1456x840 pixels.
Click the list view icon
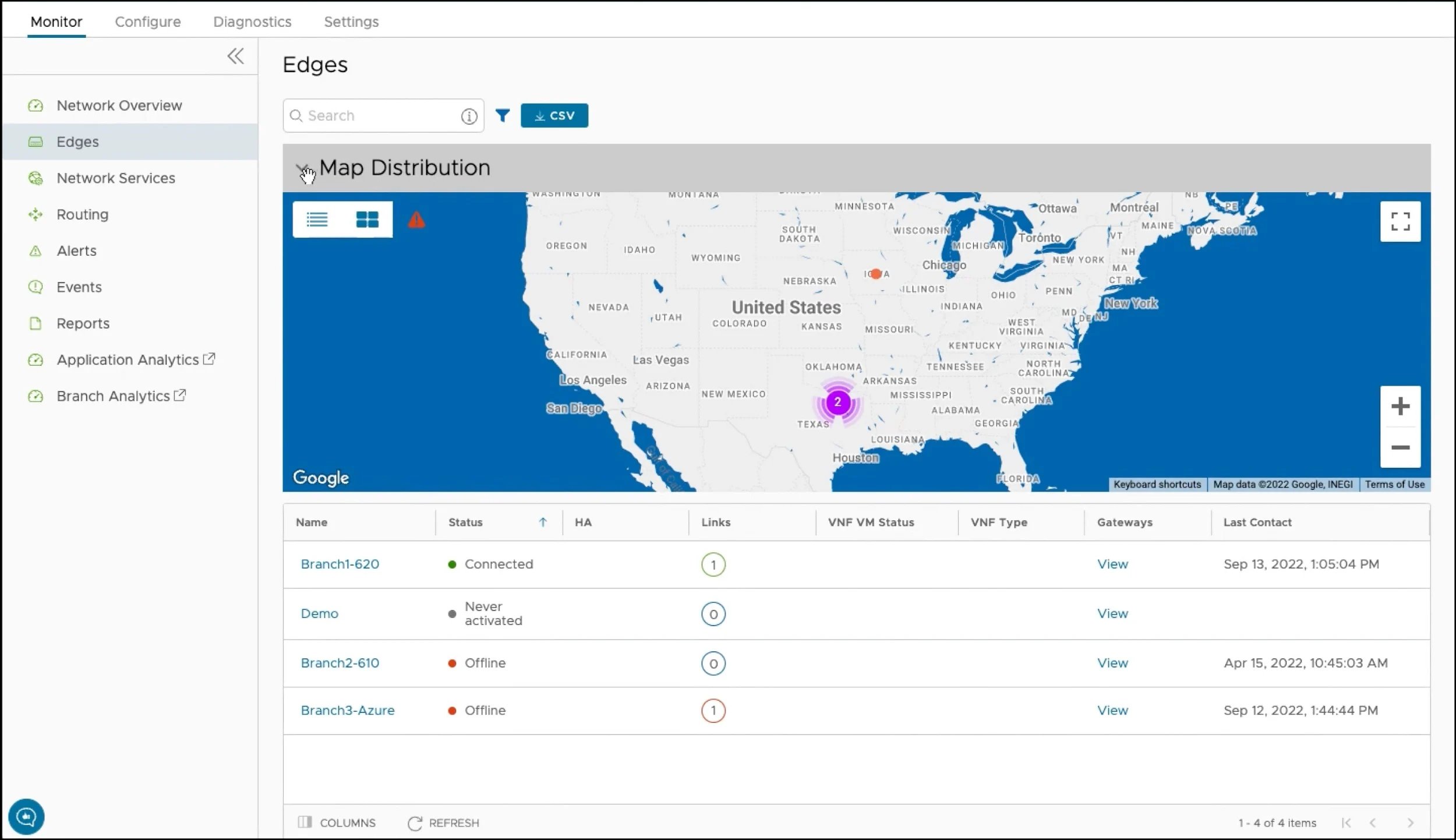coord(318,219)
